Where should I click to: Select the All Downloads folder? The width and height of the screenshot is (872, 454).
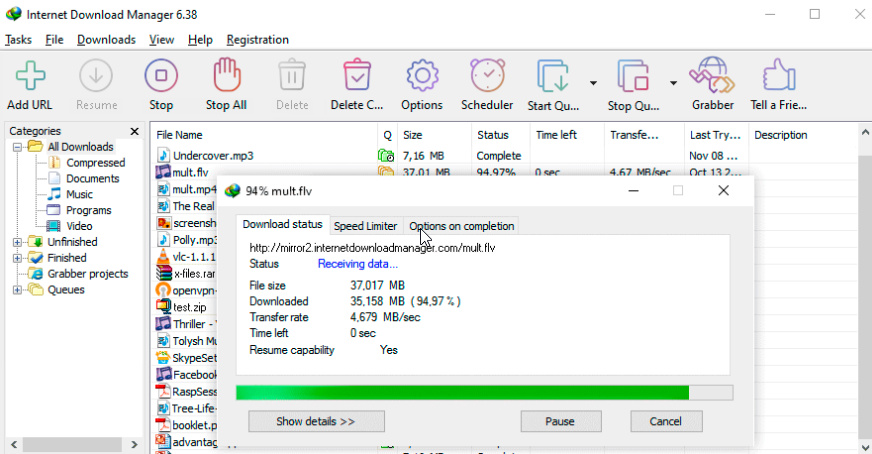click(x=80, y=147)
